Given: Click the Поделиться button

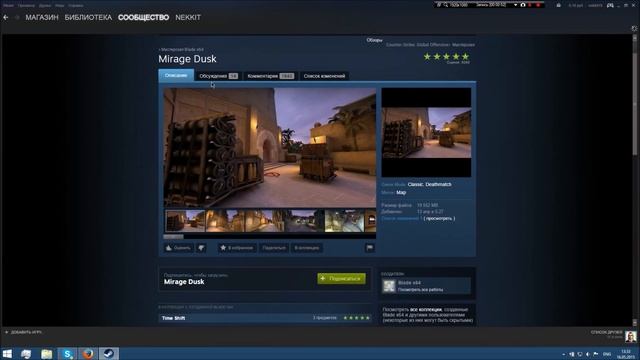Looking at the screenshot, I should 274,248.
